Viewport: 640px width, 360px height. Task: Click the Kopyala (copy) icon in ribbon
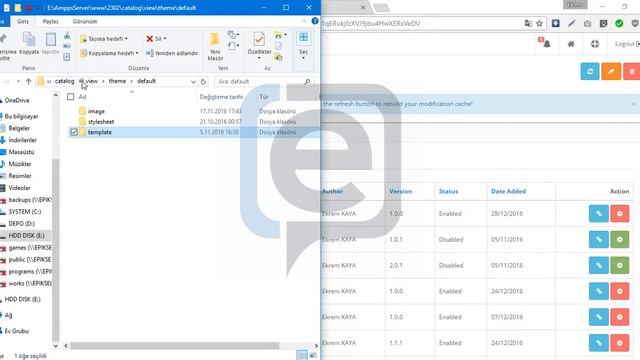pyautogui.click(x=29, y=40)
